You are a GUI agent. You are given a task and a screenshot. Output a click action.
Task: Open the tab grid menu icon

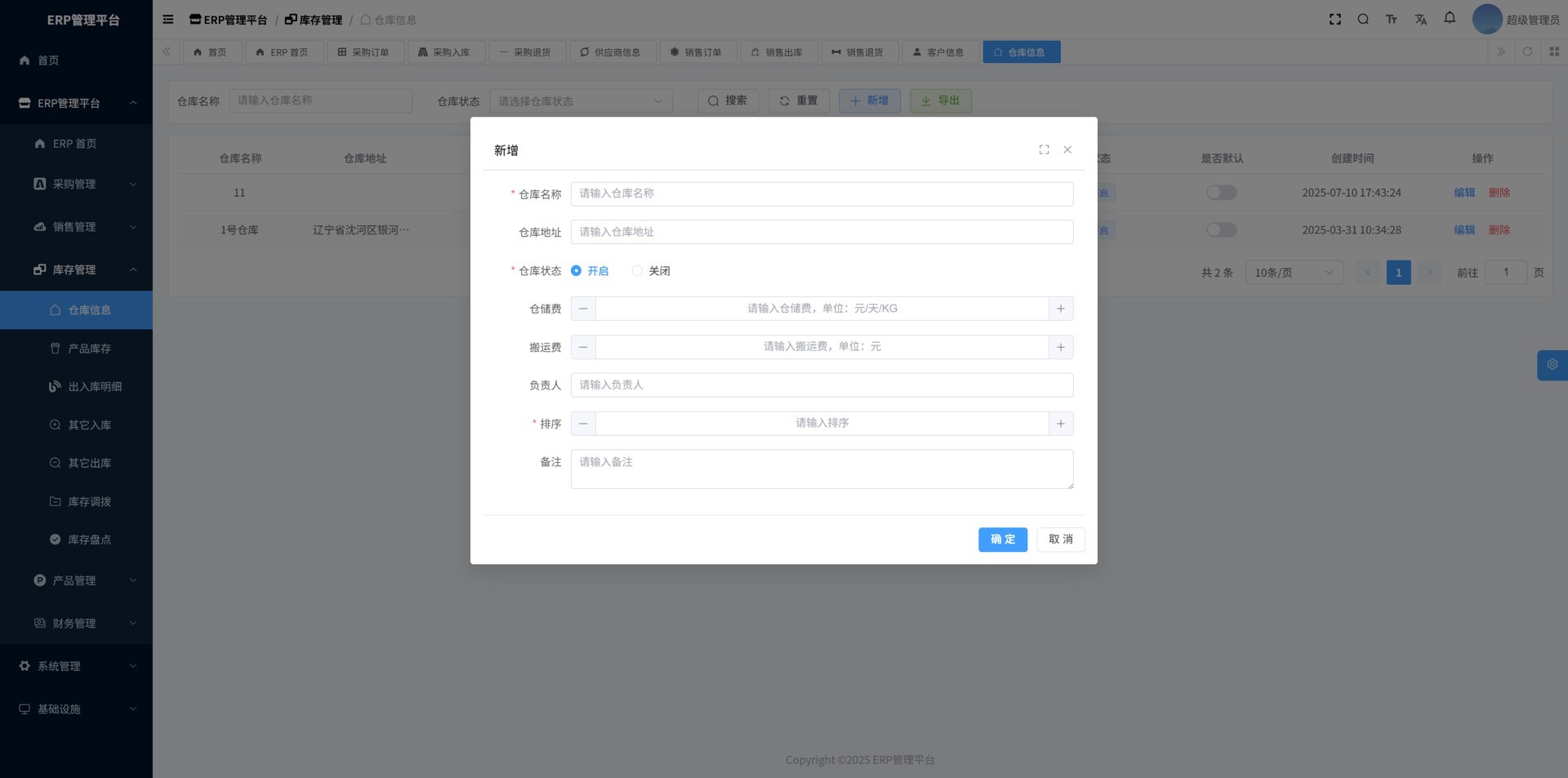point(1554,52)
